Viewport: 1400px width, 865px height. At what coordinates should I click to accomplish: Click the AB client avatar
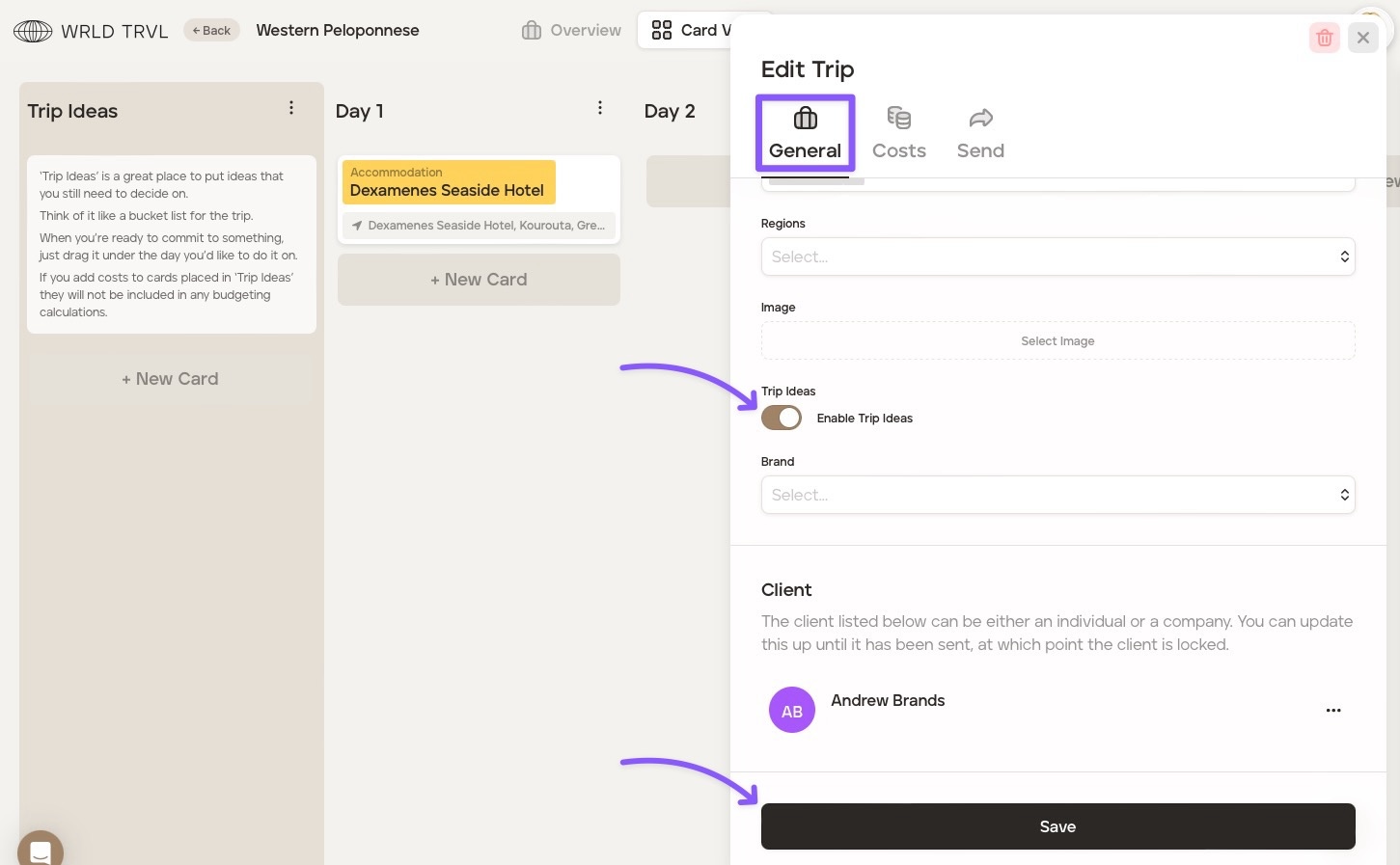point(791,711)
